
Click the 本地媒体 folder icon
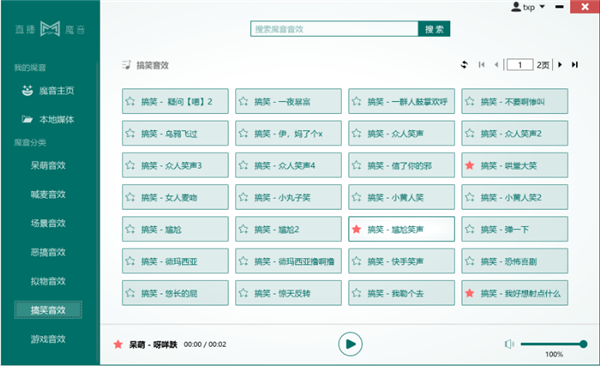tap(27, 119)
